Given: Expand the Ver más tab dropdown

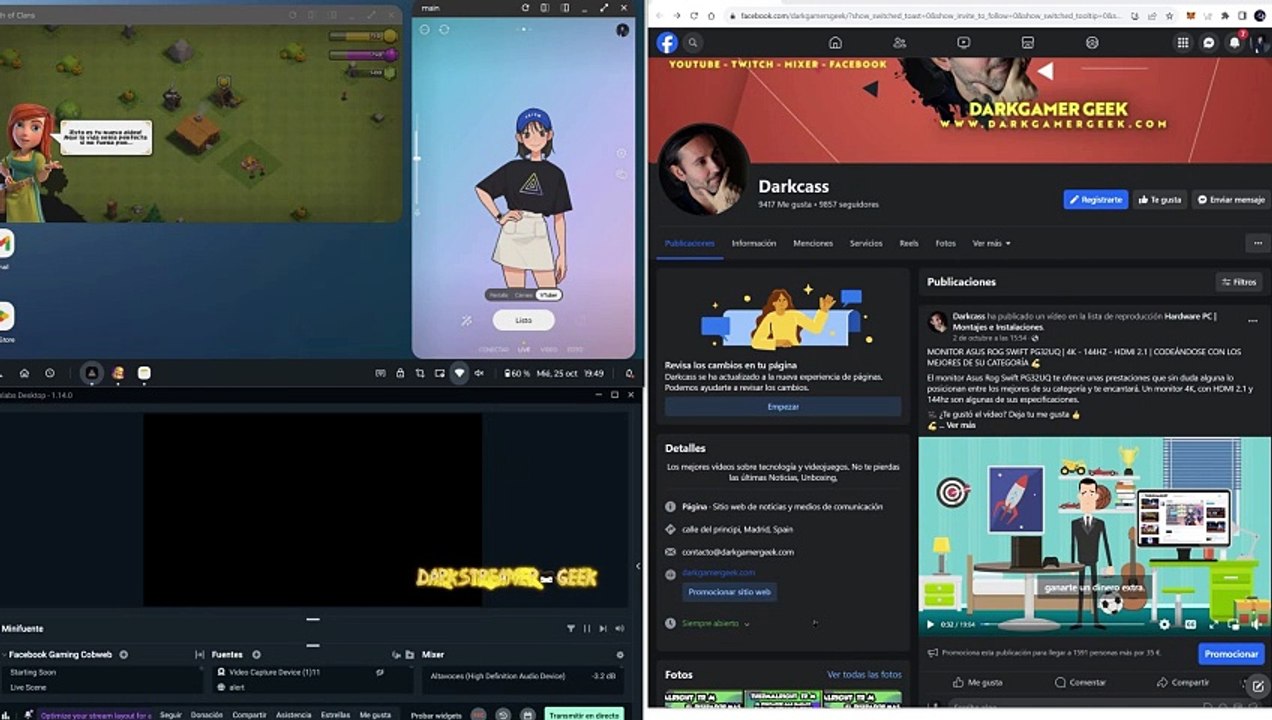Looking at the screenshot, I should (x=991, y=243).
